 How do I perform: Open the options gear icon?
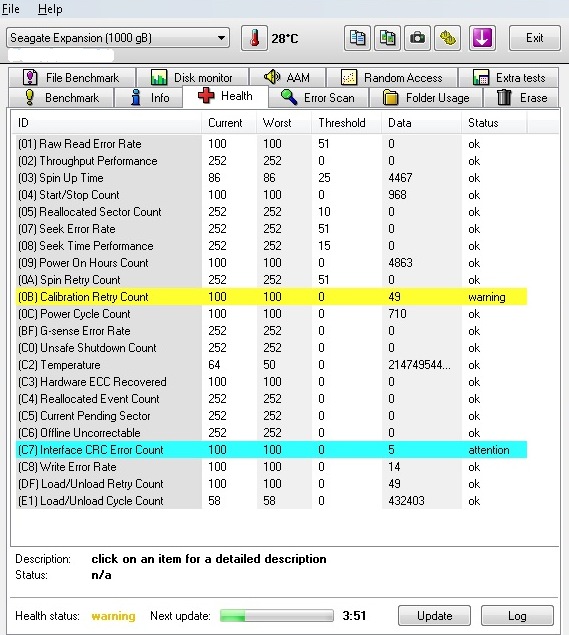pos(448,38)
